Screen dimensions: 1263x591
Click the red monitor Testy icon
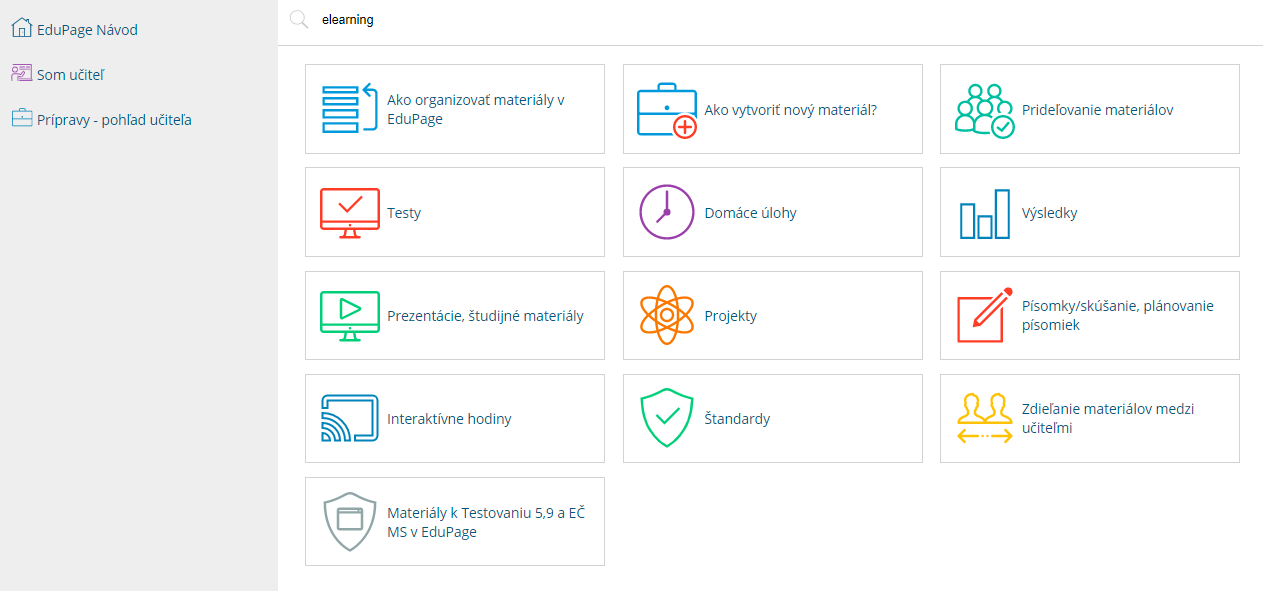[x=350, y=213]
